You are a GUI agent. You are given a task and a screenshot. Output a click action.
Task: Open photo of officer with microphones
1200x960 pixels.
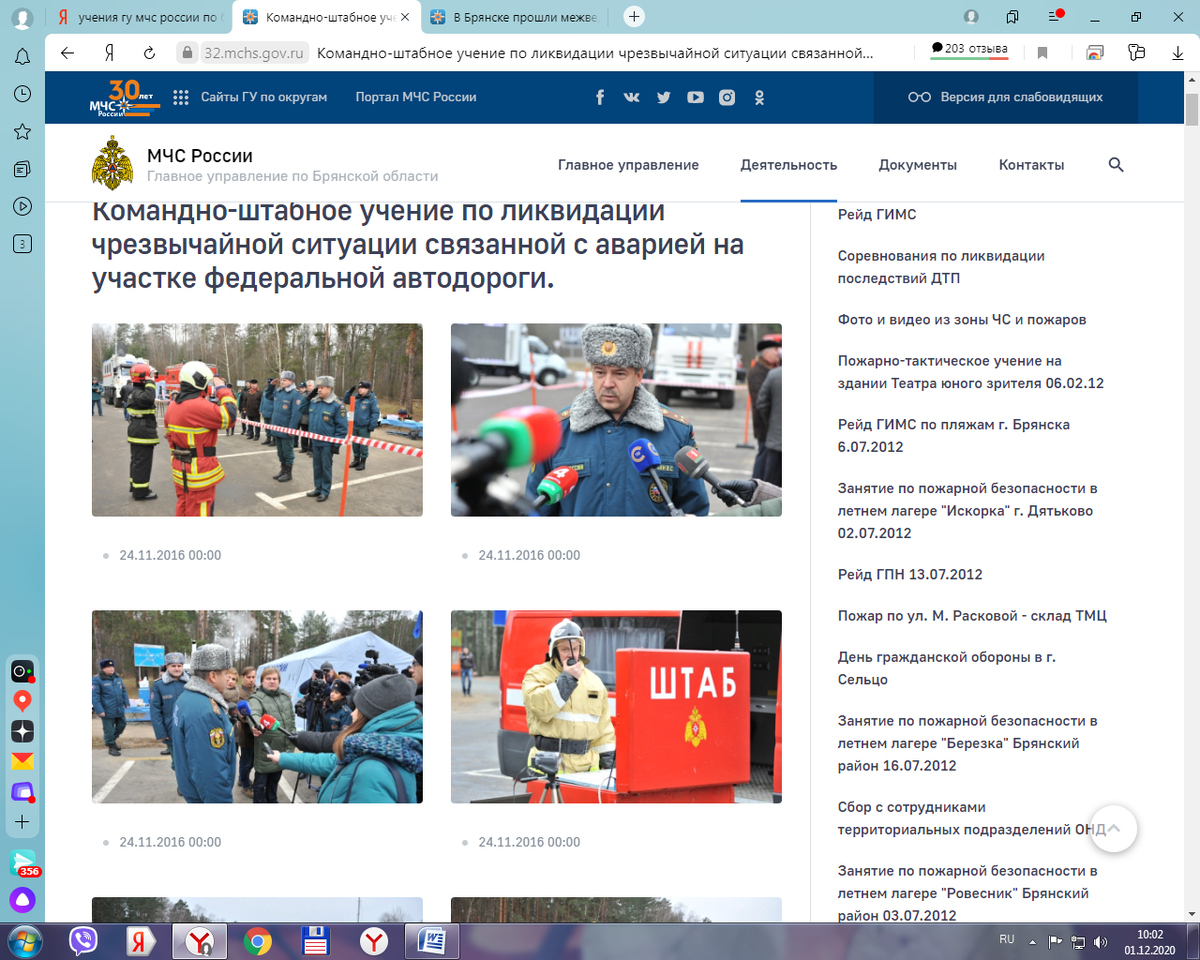(x=616, y=420)
